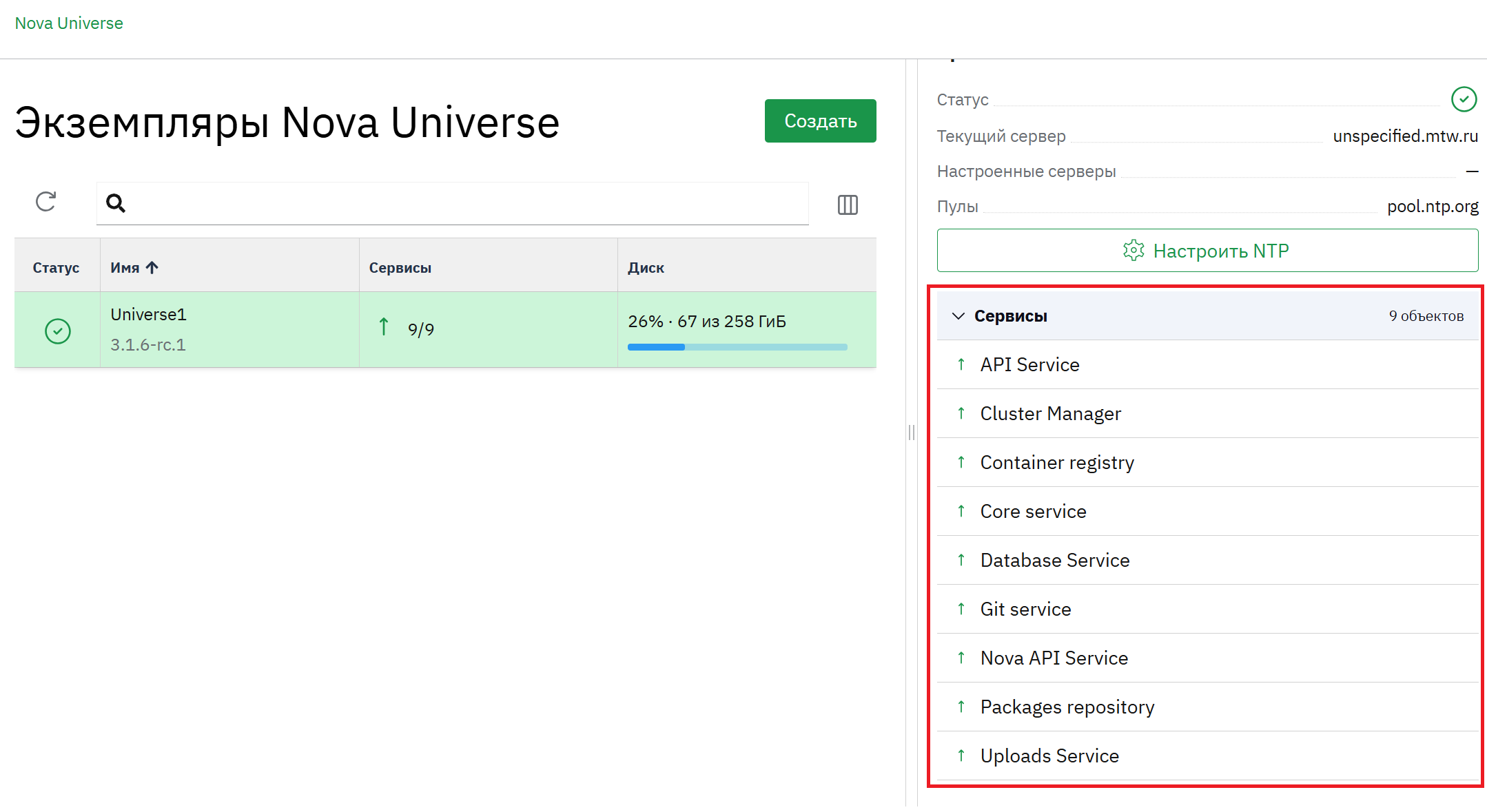Click the Uploads Service status arrow

(961, 755)
